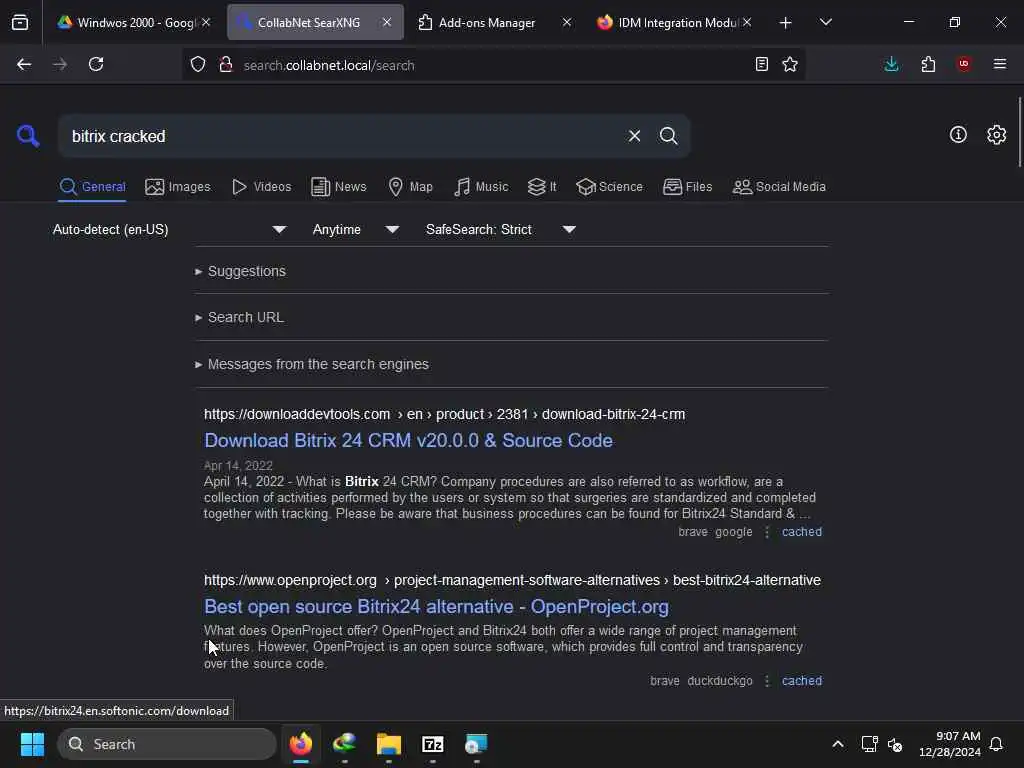The image size is (1024, 768).
Task: Click the SearXNG magnifier logo
Action: point(28,136)
